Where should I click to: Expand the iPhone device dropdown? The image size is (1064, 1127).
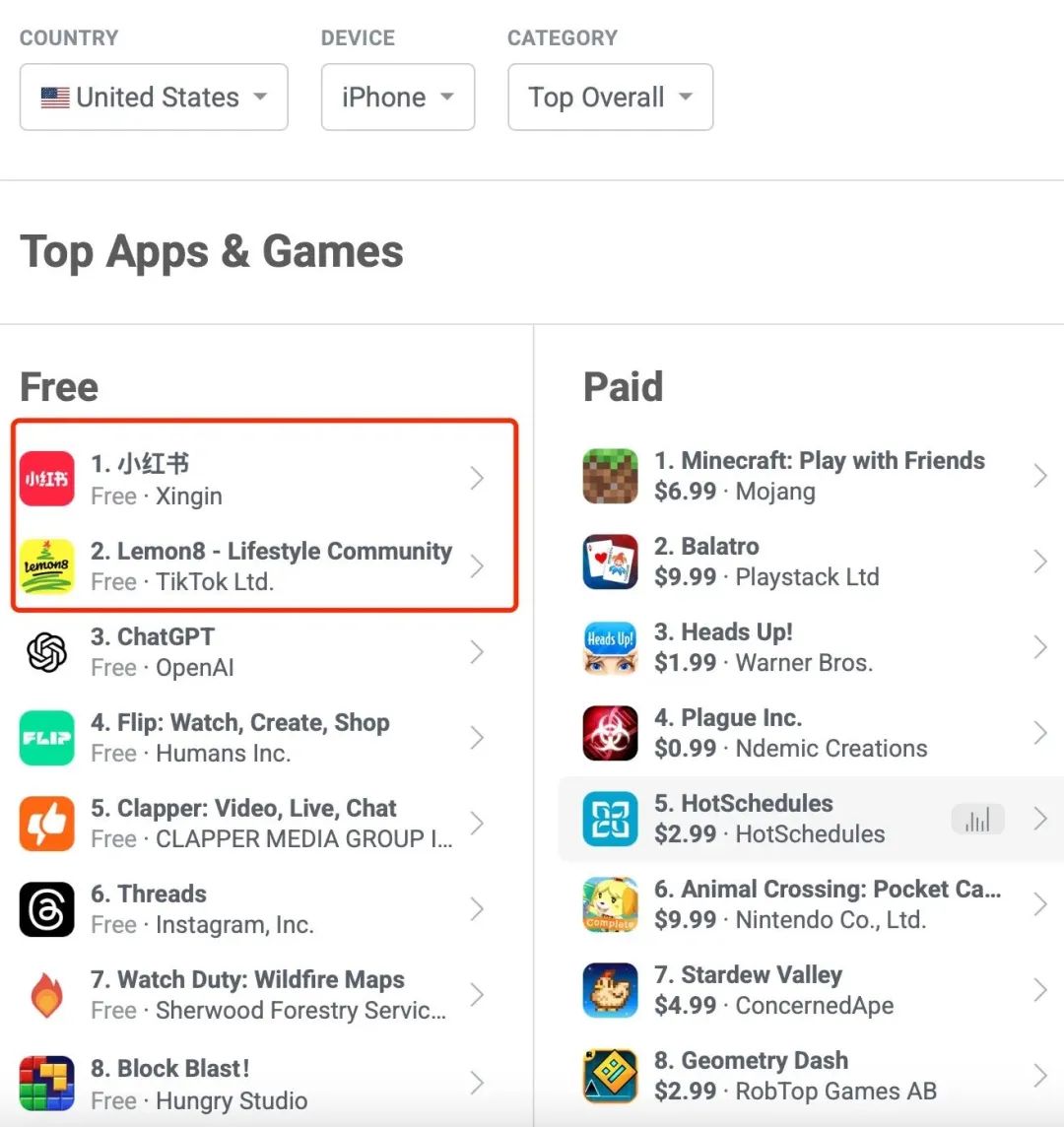coord(398,97)
